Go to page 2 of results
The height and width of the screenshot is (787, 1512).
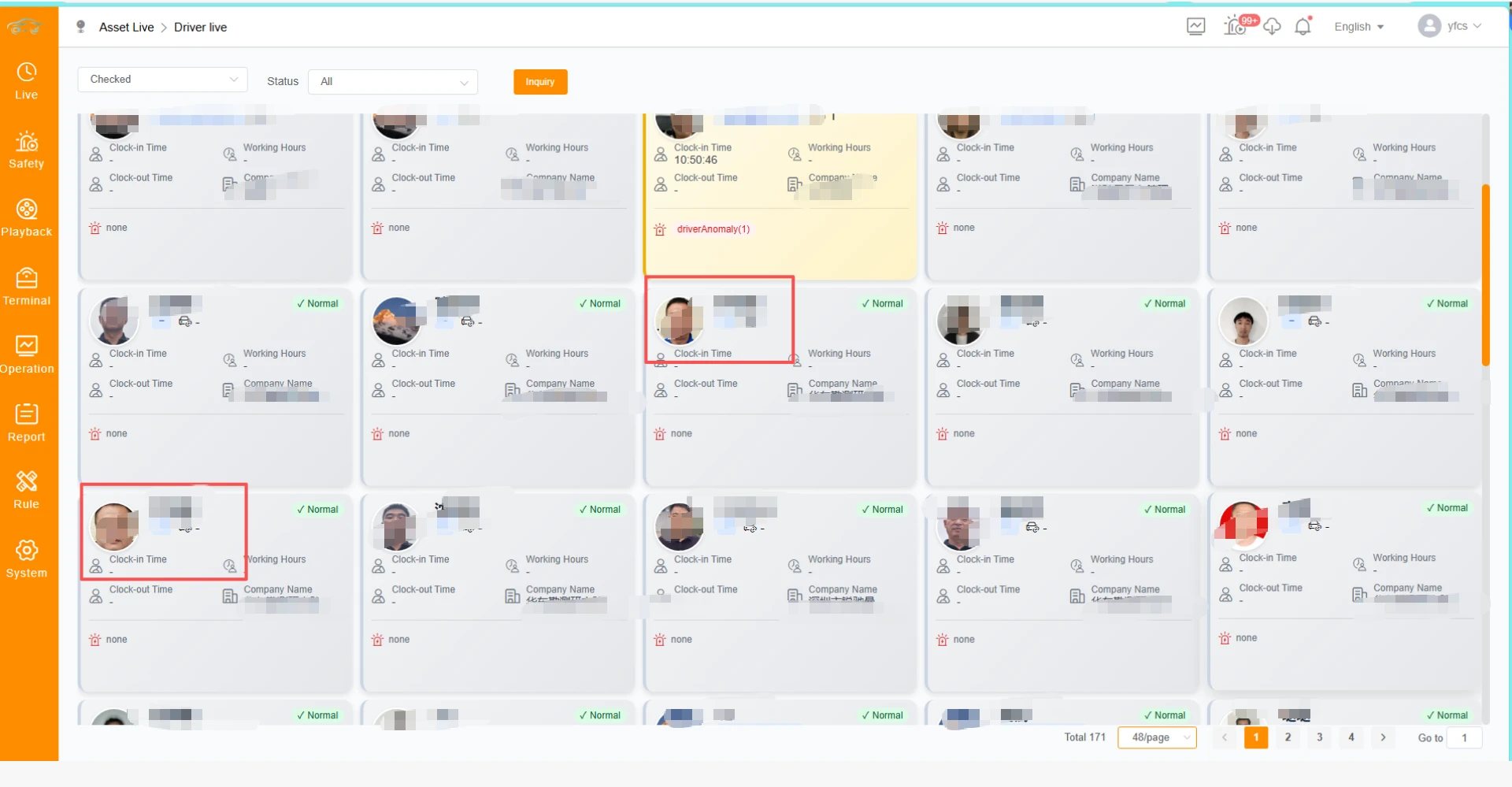pyautogui.click(x=1288, y=737)
